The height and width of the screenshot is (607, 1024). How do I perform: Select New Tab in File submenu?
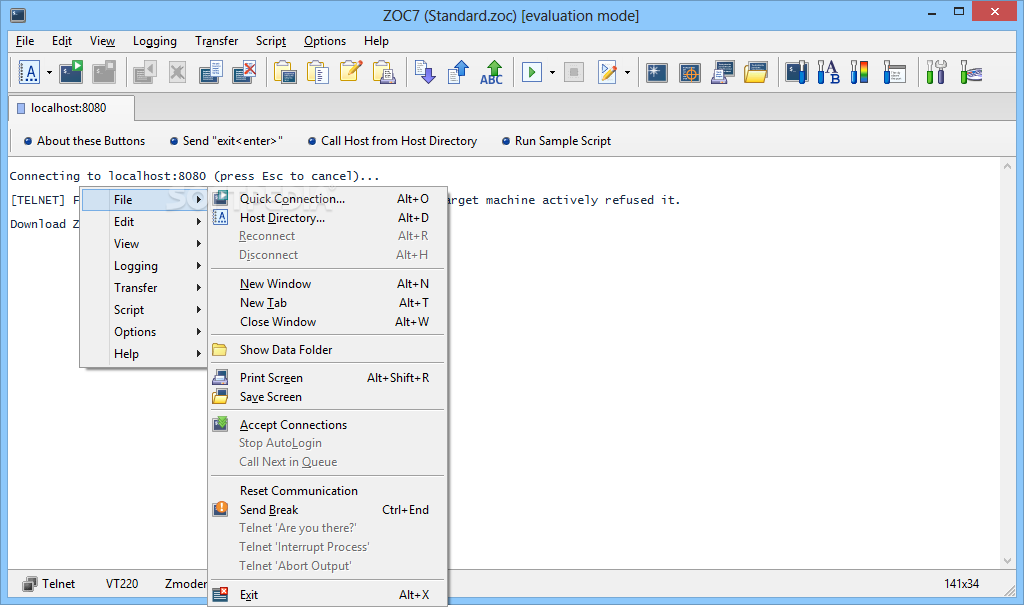point(328,303)
